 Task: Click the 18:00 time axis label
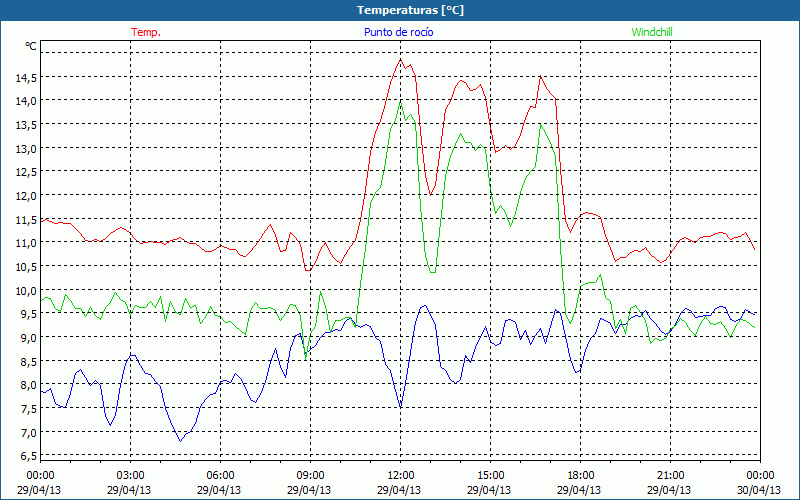[x=580, y=476]
